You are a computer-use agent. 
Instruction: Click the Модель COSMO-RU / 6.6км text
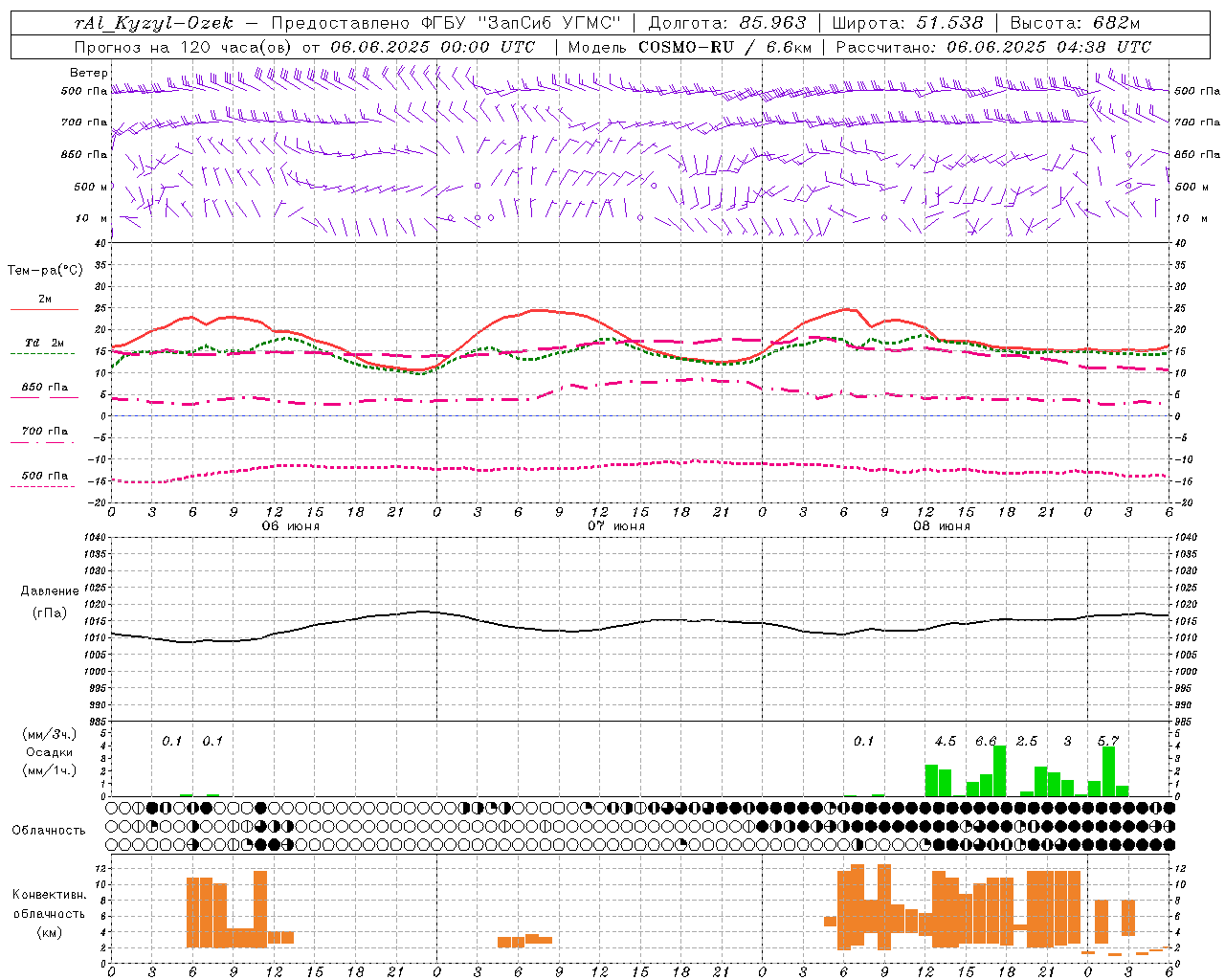tap(690, 47)
